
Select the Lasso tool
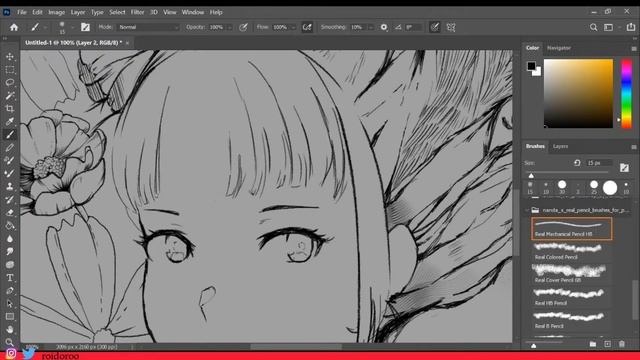[x=10, y=82]
